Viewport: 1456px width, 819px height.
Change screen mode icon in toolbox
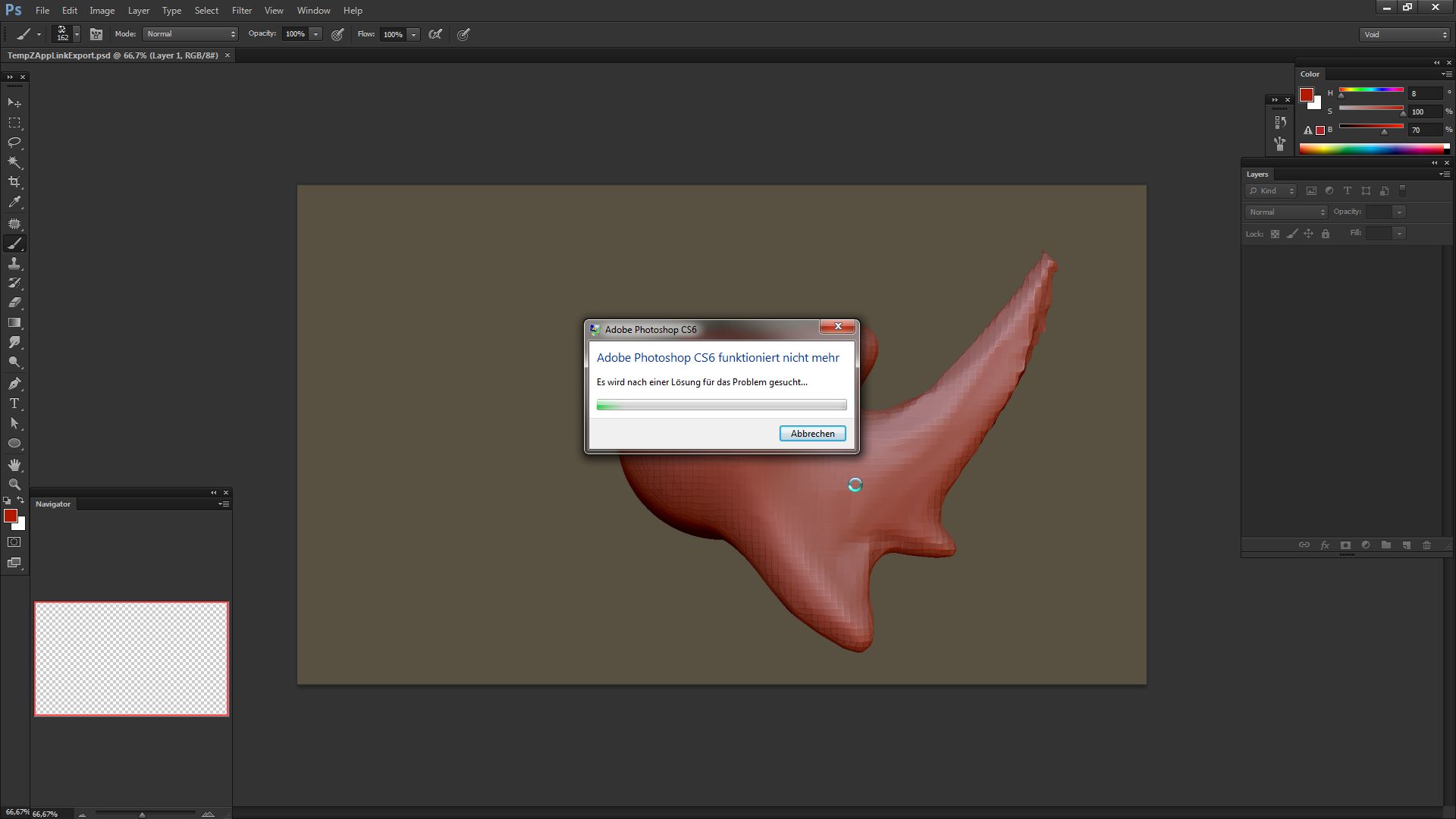click(14, 563)
